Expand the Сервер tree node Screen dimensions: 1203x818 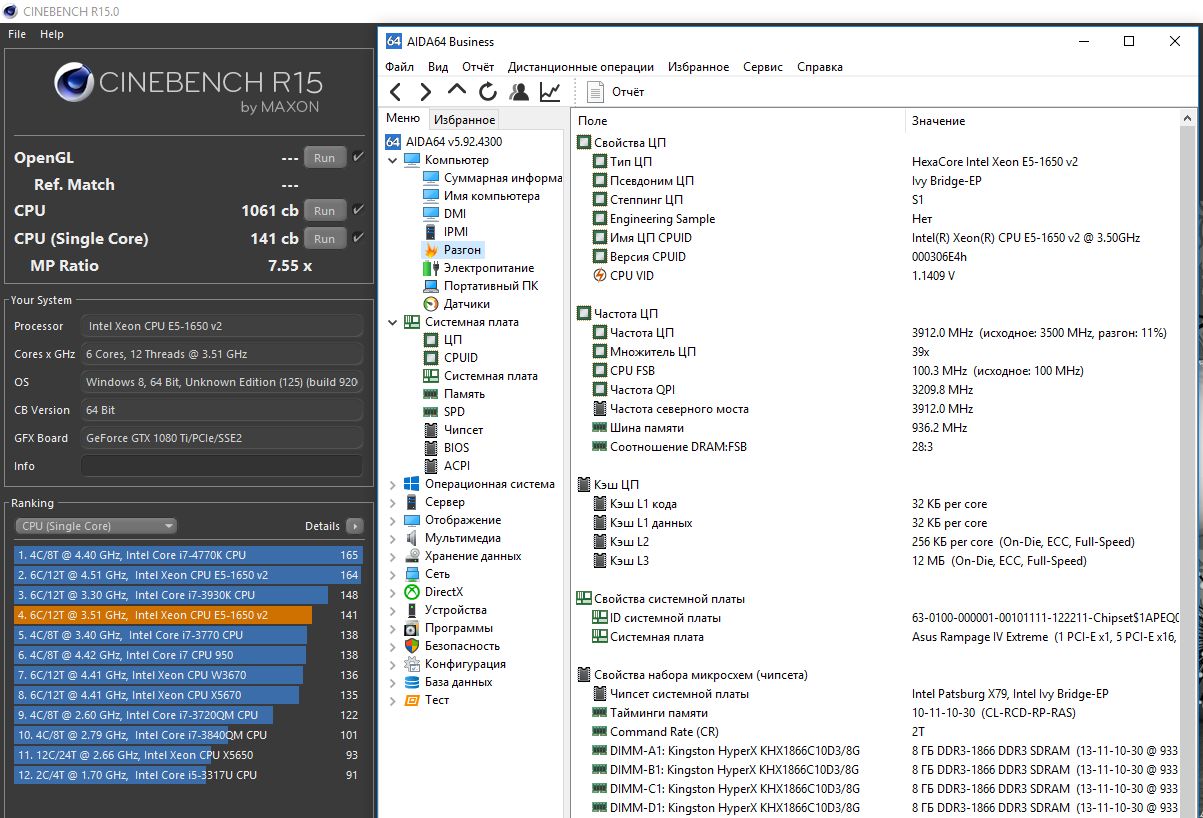pos(392,502)
